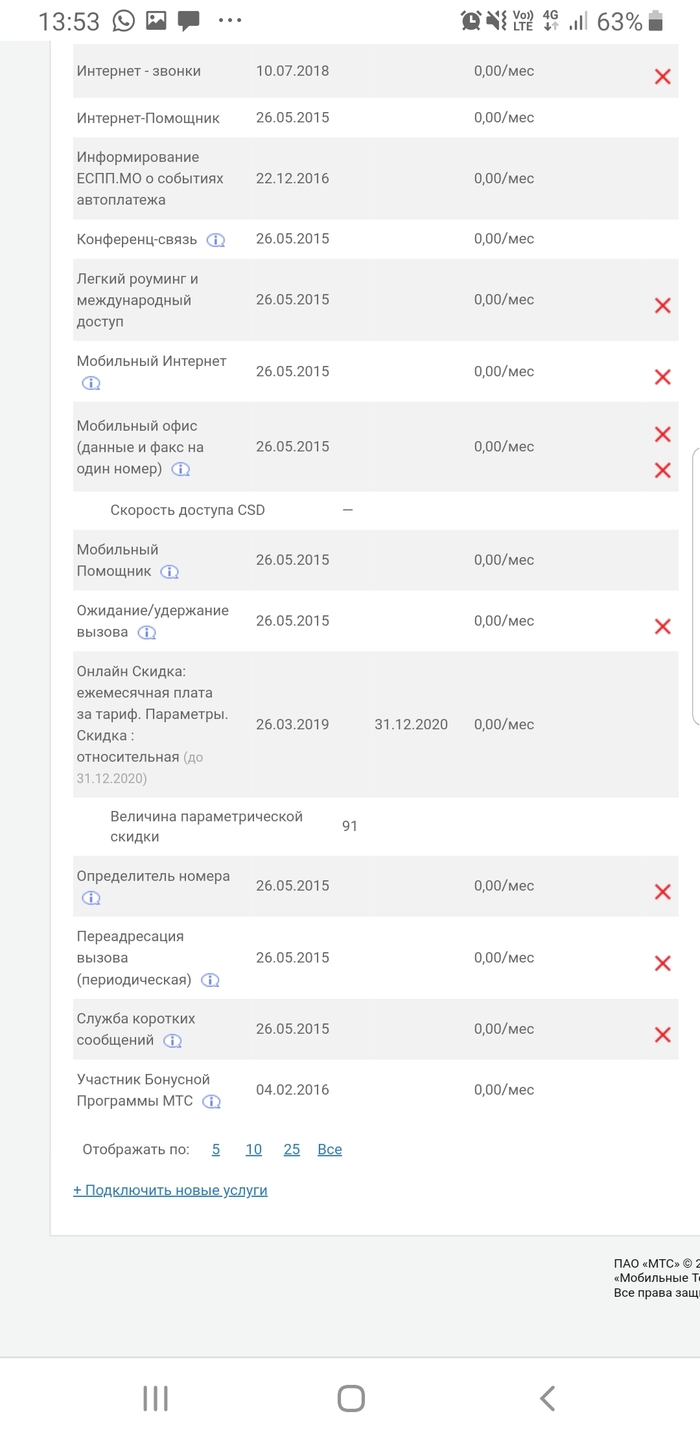The width and height of the screenshot is (700, 1438).
Task: Open recent apps from navigation bar
Action: click(x=155, y=1398)
